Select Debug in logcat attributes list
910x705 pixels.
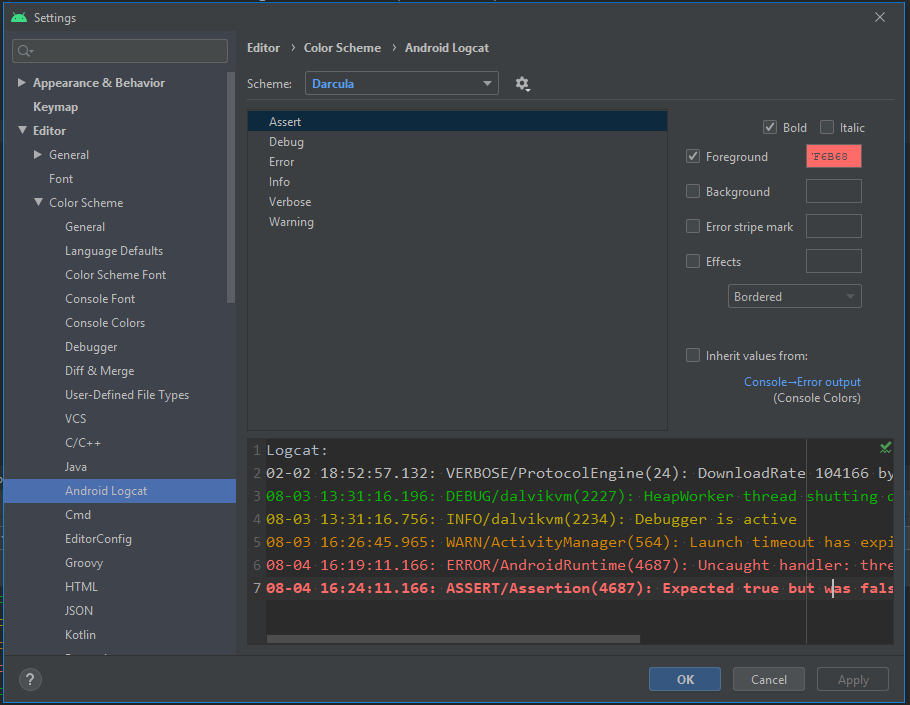click(457, 142)
